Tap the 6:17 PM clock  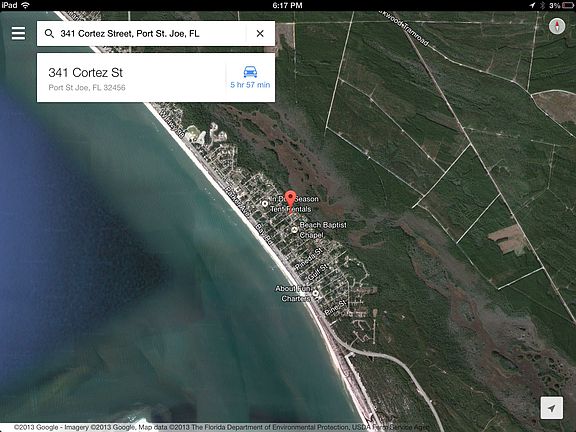click(288, 5)
